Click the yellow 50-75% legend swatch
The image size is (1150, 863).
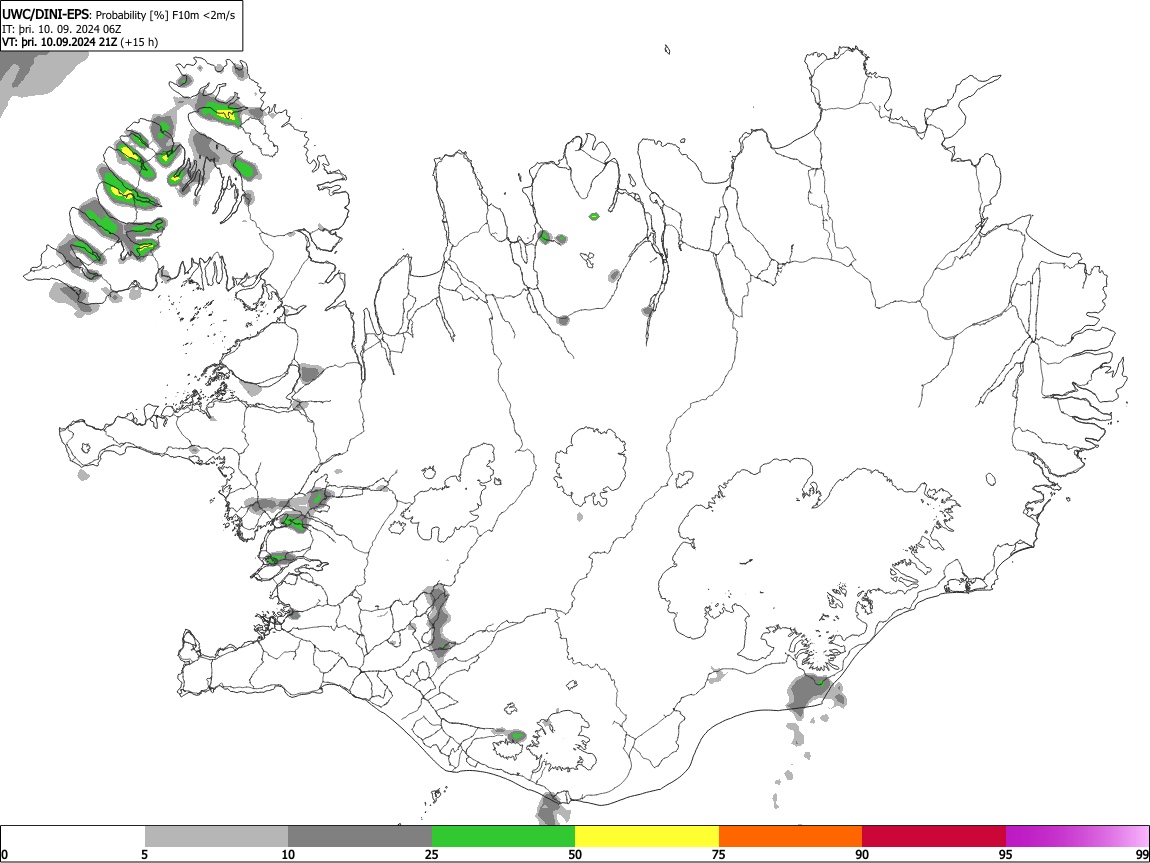[x=647, y=837]
